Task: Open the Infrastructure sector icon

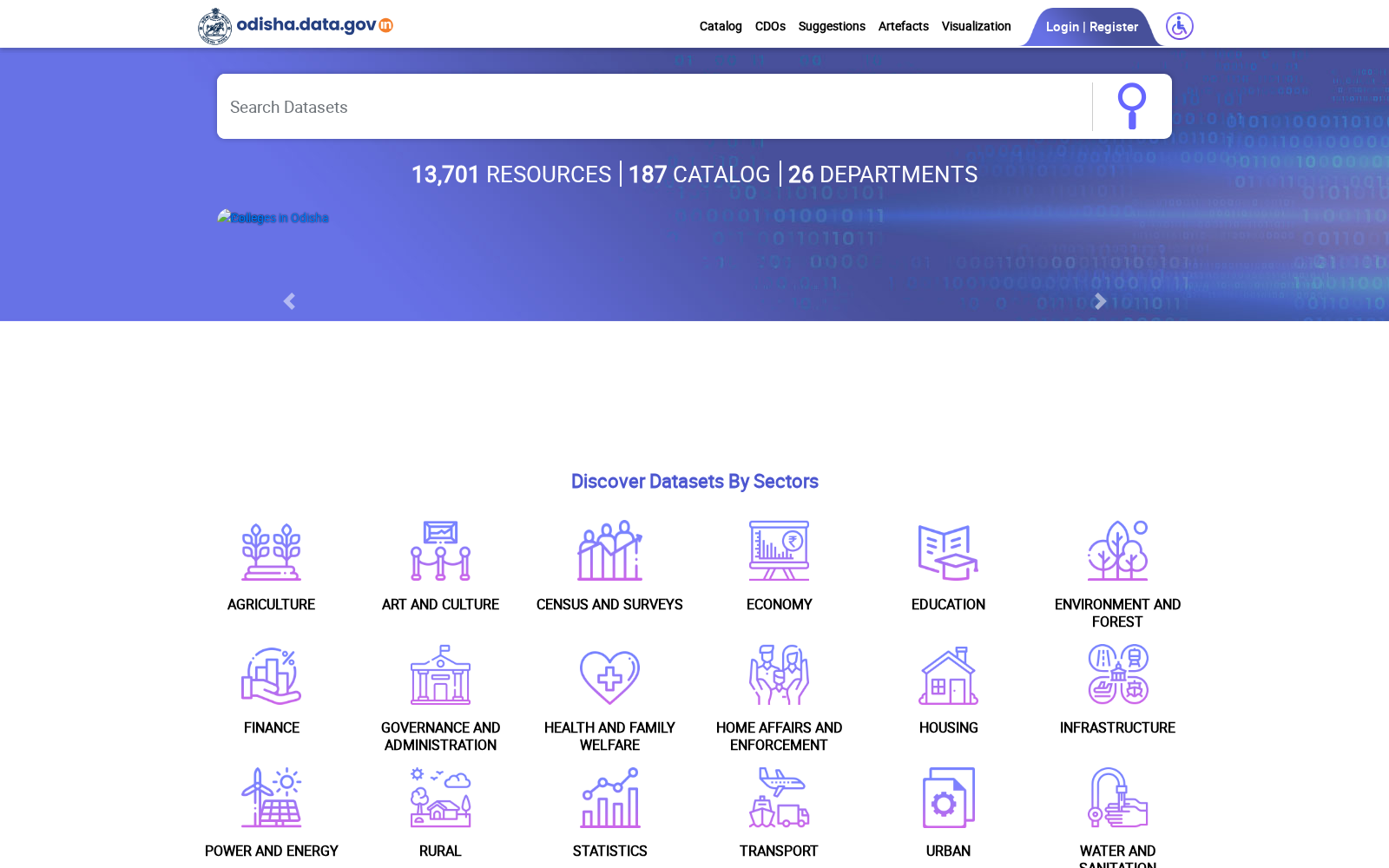Action: 1117,674
